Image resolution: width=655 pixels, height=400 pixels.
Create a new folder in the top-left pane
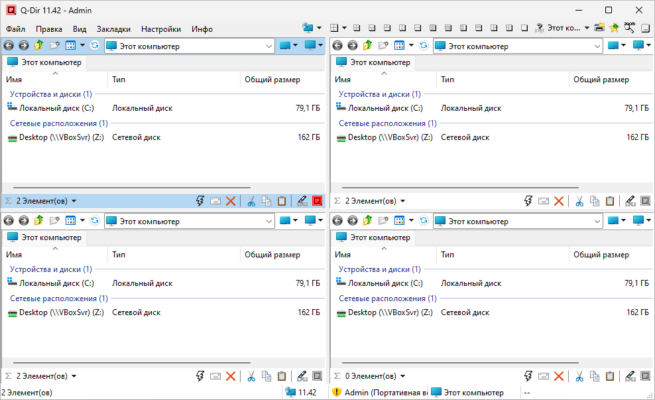tap(54, 45)
